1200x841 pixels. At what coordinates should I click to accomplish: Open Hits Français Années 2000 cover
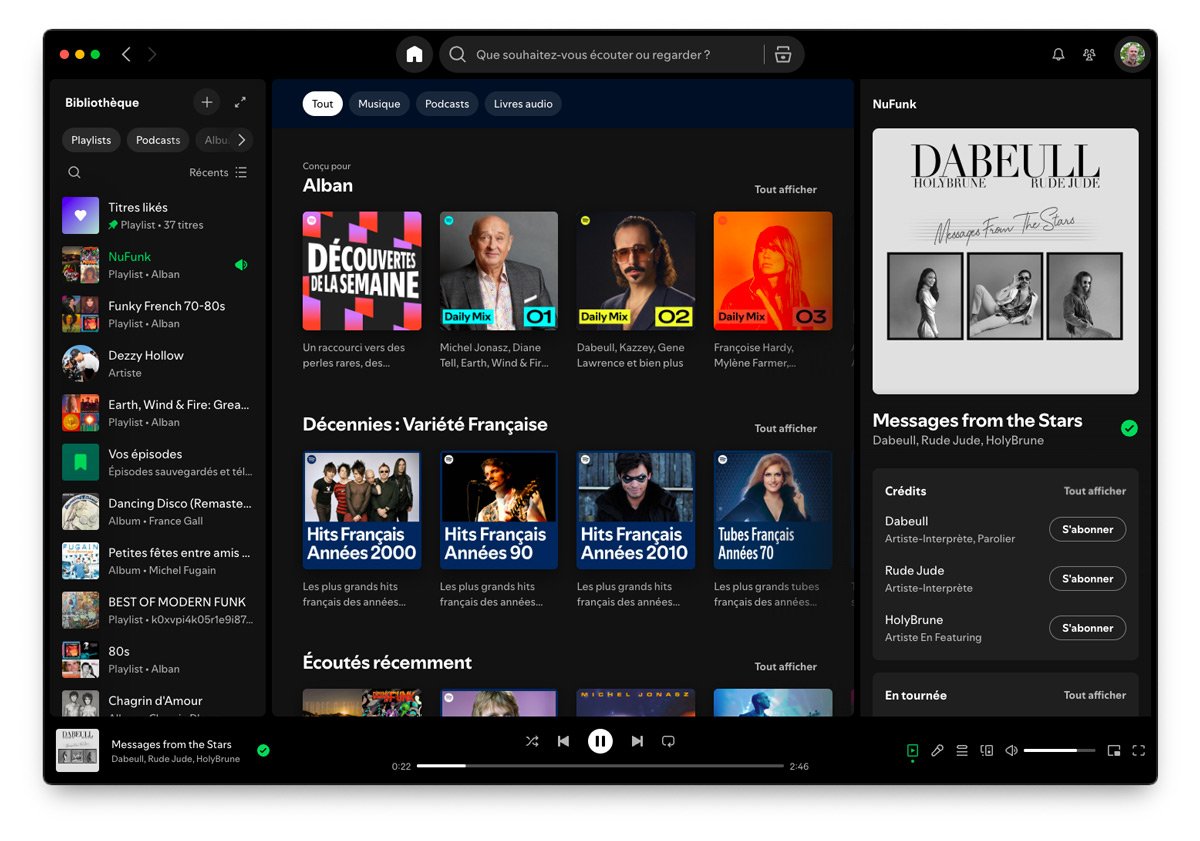pos(362,510)
